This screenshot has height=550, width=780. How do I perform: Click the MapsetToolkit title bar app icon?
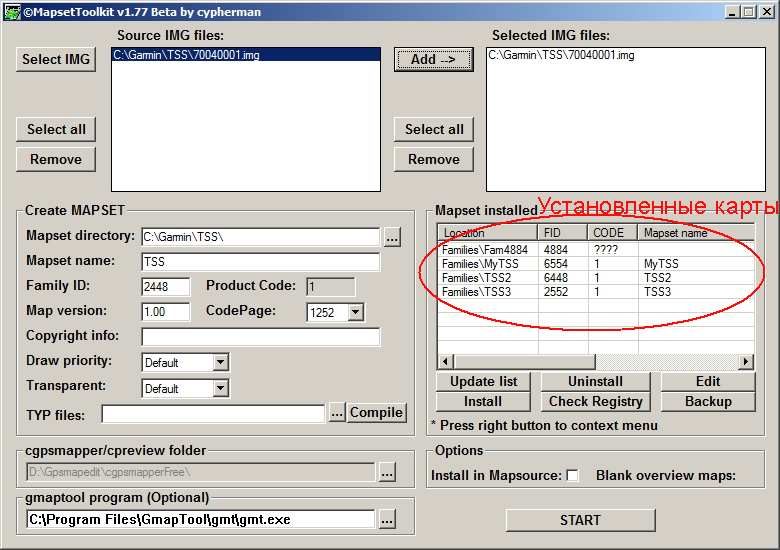coord(11,12)
